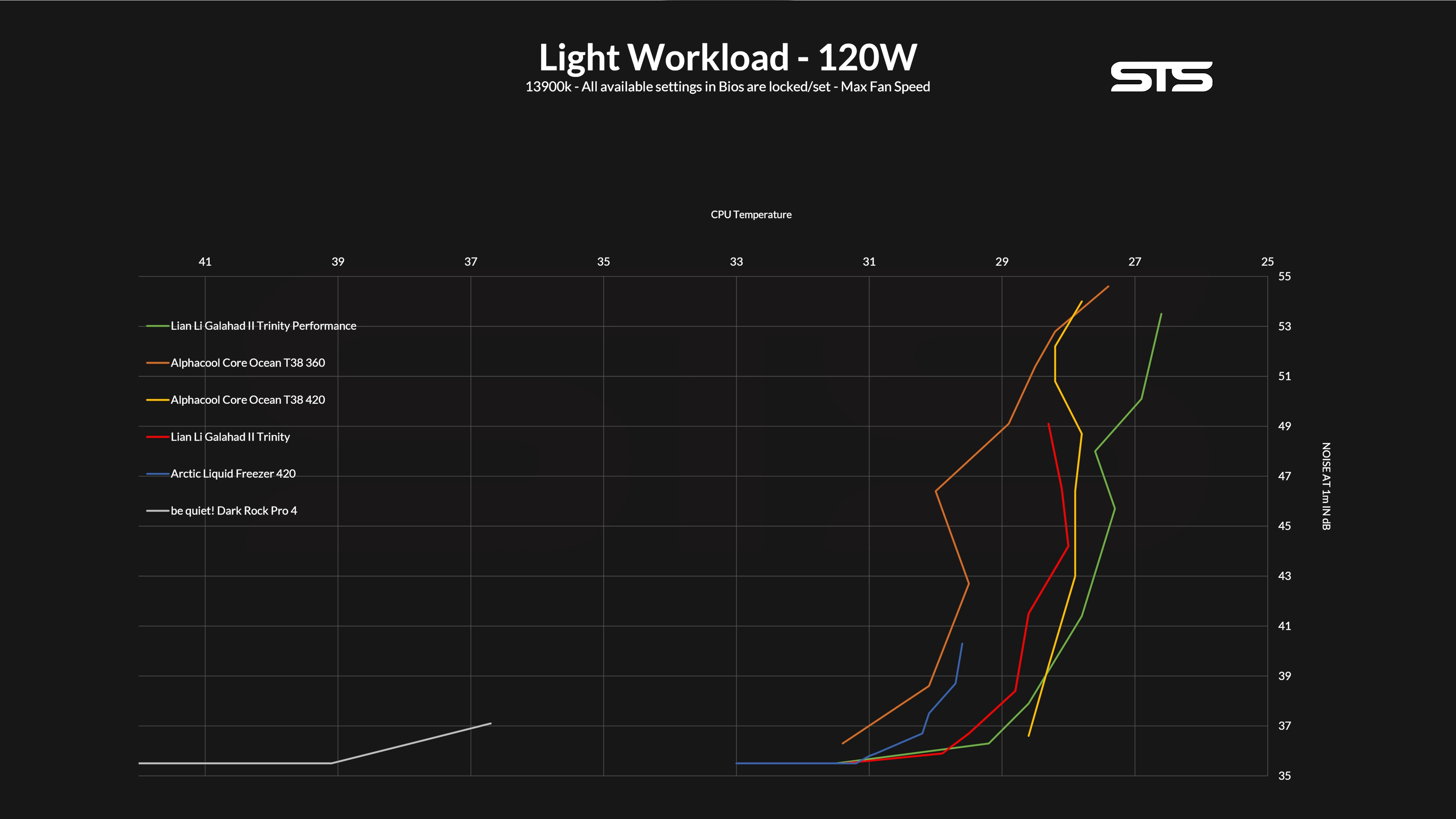Click the noise axis label 51
This screenshot has width=1456, height=819.
coord(1284,377)
